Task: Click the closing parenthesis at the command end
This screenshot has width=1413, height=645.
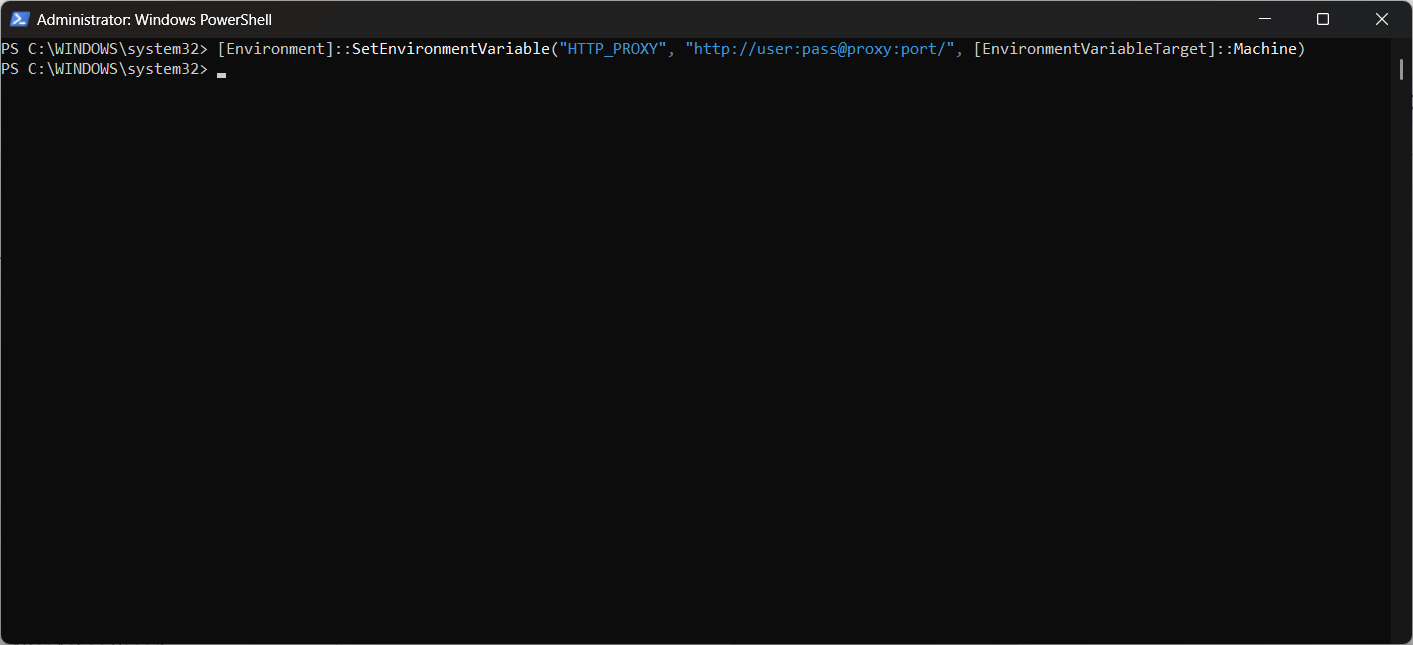Action: (x=1302, y=48)
